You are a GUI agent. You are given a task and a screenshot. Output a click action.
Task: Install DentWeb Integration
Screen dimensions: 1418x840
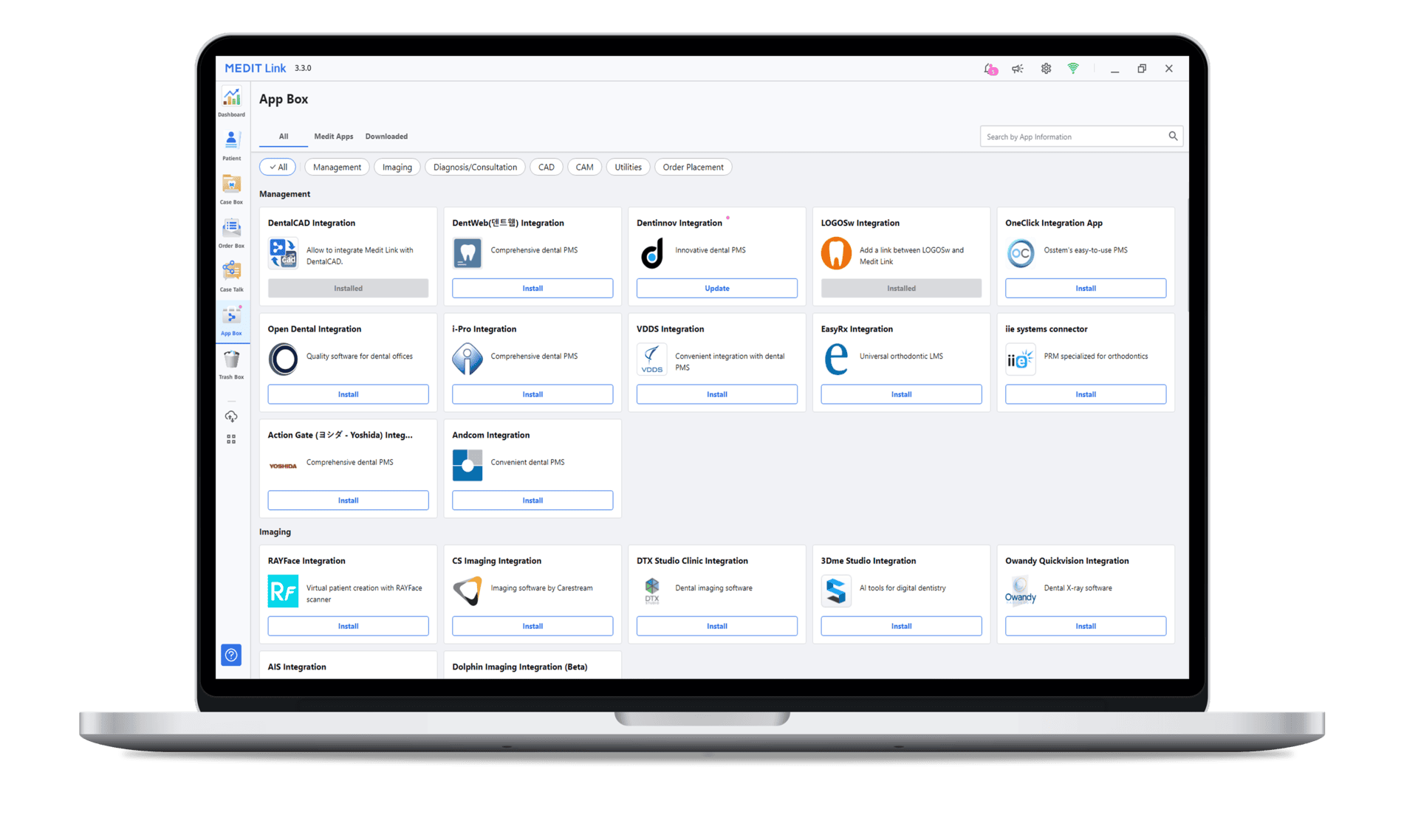532,289
